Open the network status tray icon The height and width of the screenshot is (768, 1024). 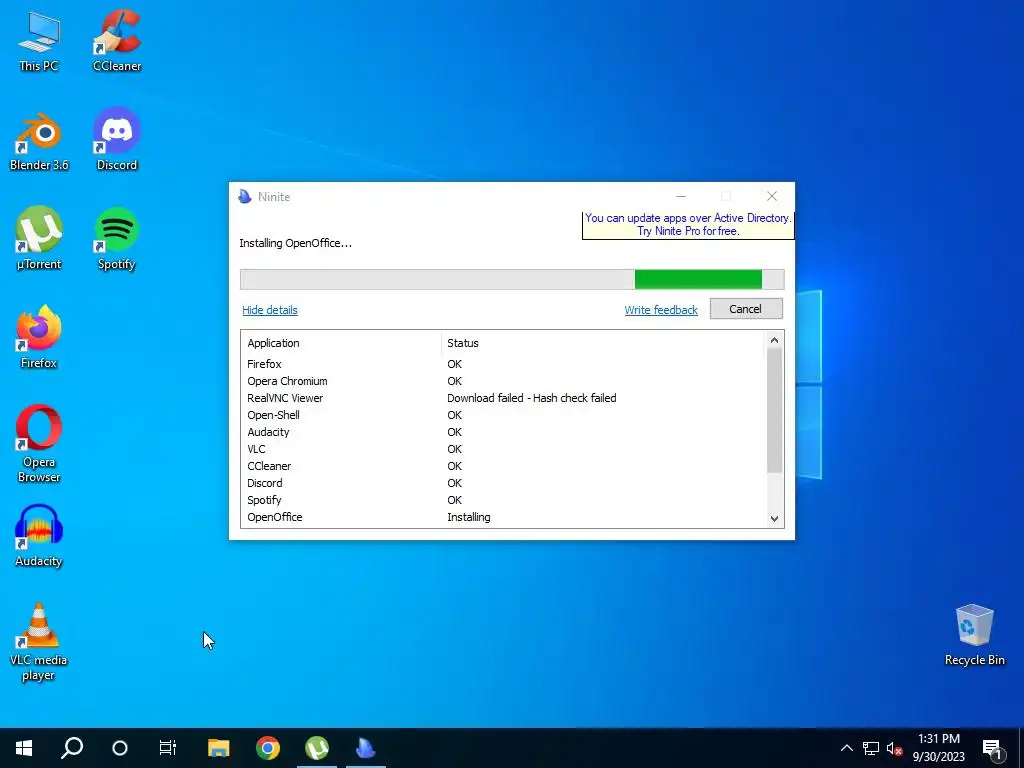coord(871,748)
